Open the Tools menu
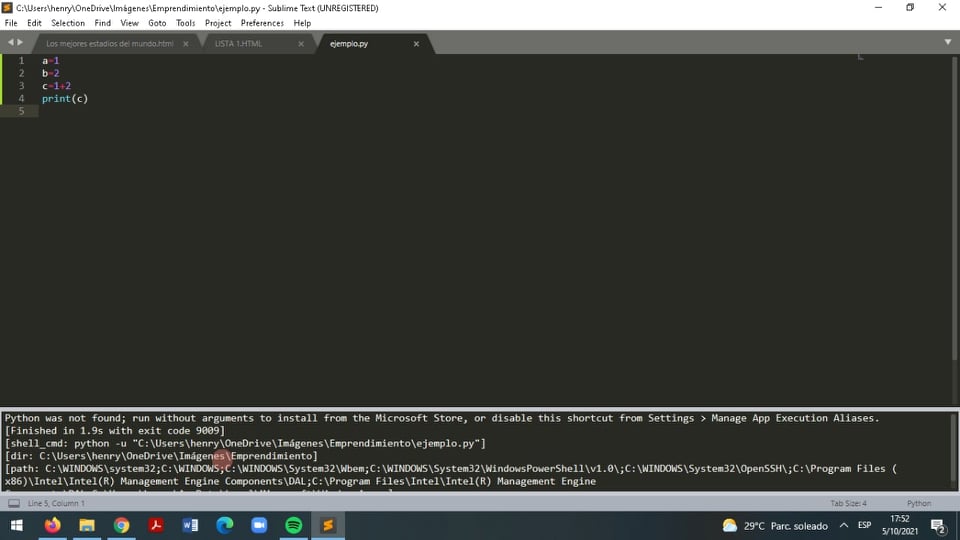960x540 pixels. point(185,23)
